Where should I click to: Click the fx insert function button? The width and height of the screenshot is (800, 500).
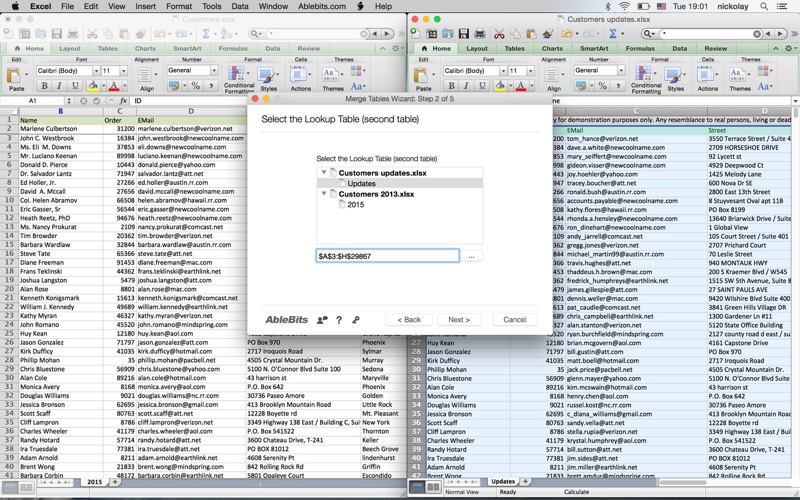pyautogui.click(x=123, y=101)
